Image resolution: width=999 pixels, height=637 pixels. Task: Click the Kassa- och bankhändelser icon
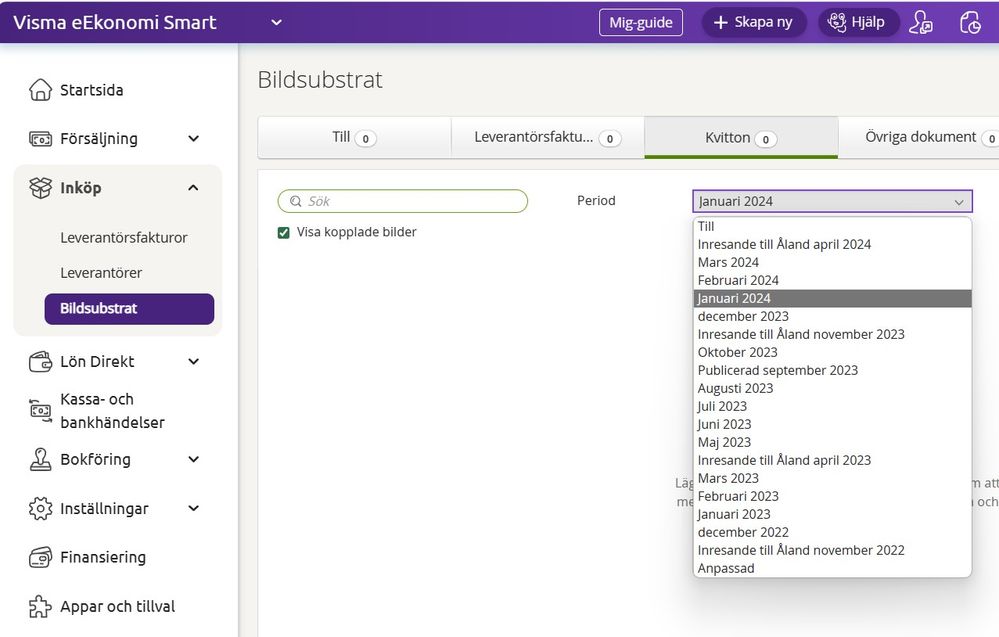pyautogui.click(x=40, y=411)
